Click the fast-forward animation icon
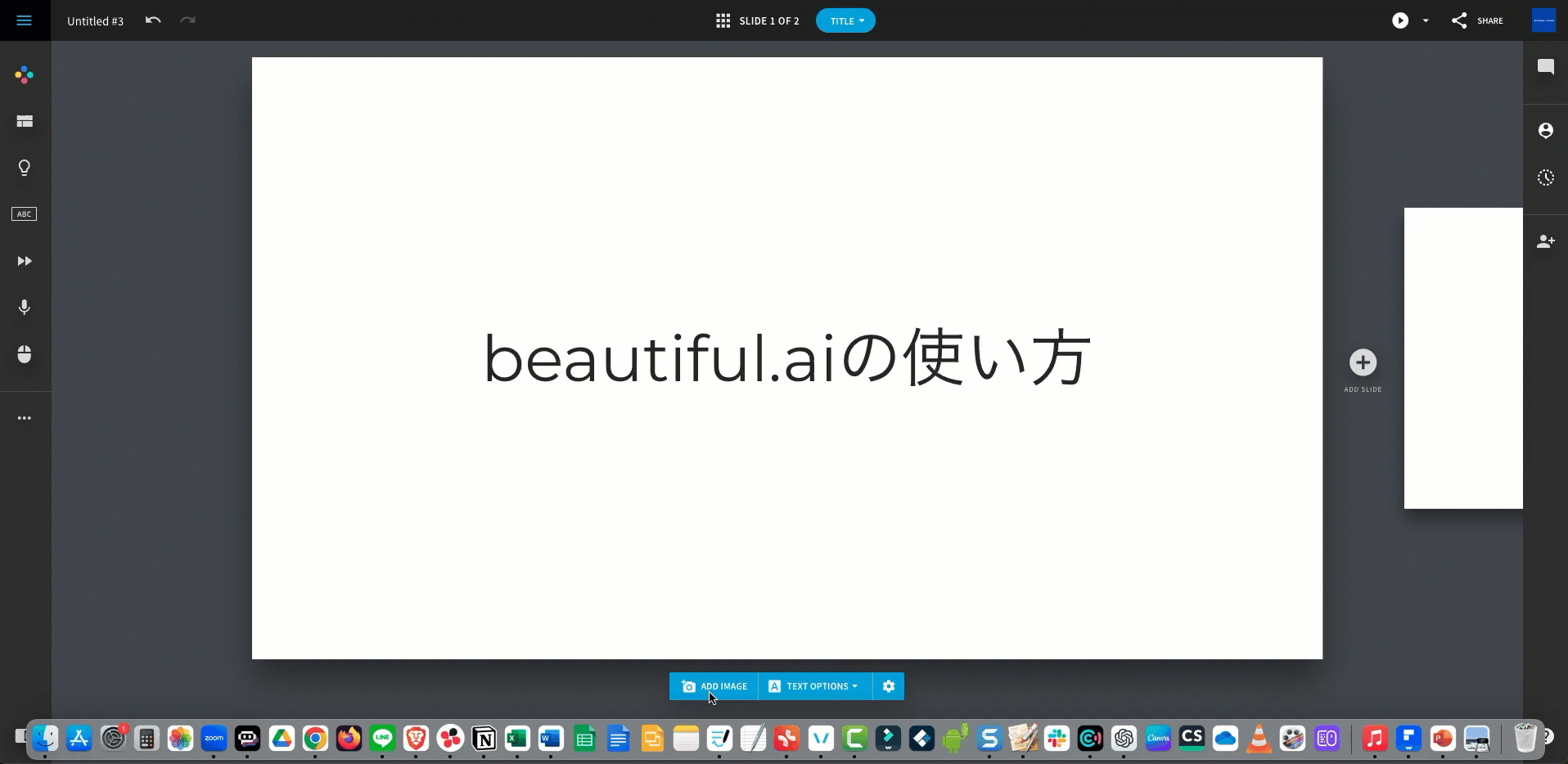Image resolution: width=1568 pixels, height=764 pixels. (x=25, y=261)
